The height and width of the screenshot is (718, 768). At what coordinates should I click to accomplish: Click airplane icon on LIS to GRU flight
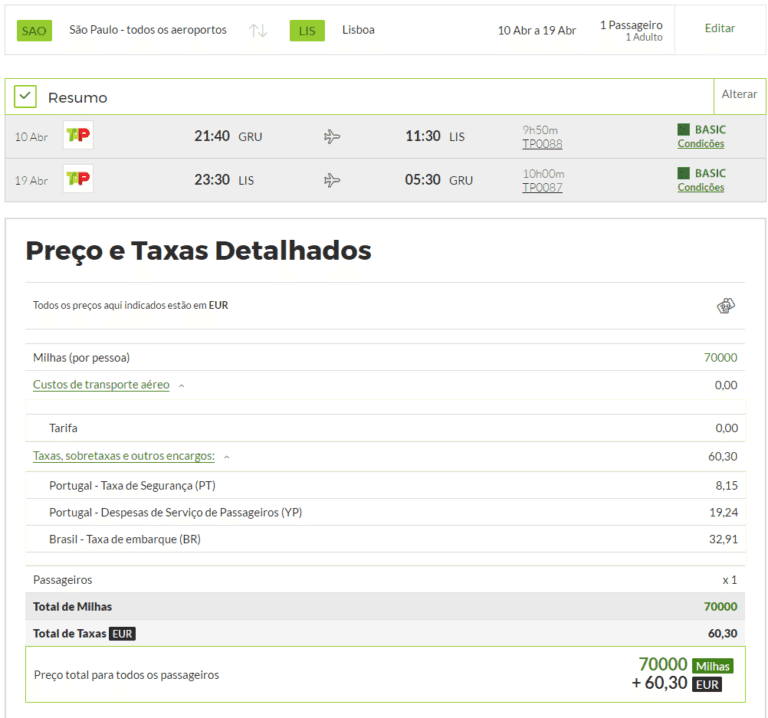333,180
